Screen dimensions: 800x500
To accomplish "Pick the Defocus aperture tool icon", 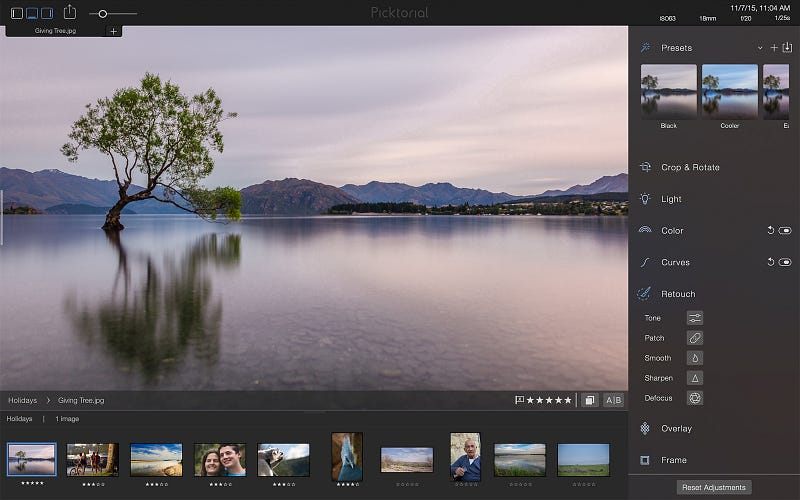I will (694, 398).
